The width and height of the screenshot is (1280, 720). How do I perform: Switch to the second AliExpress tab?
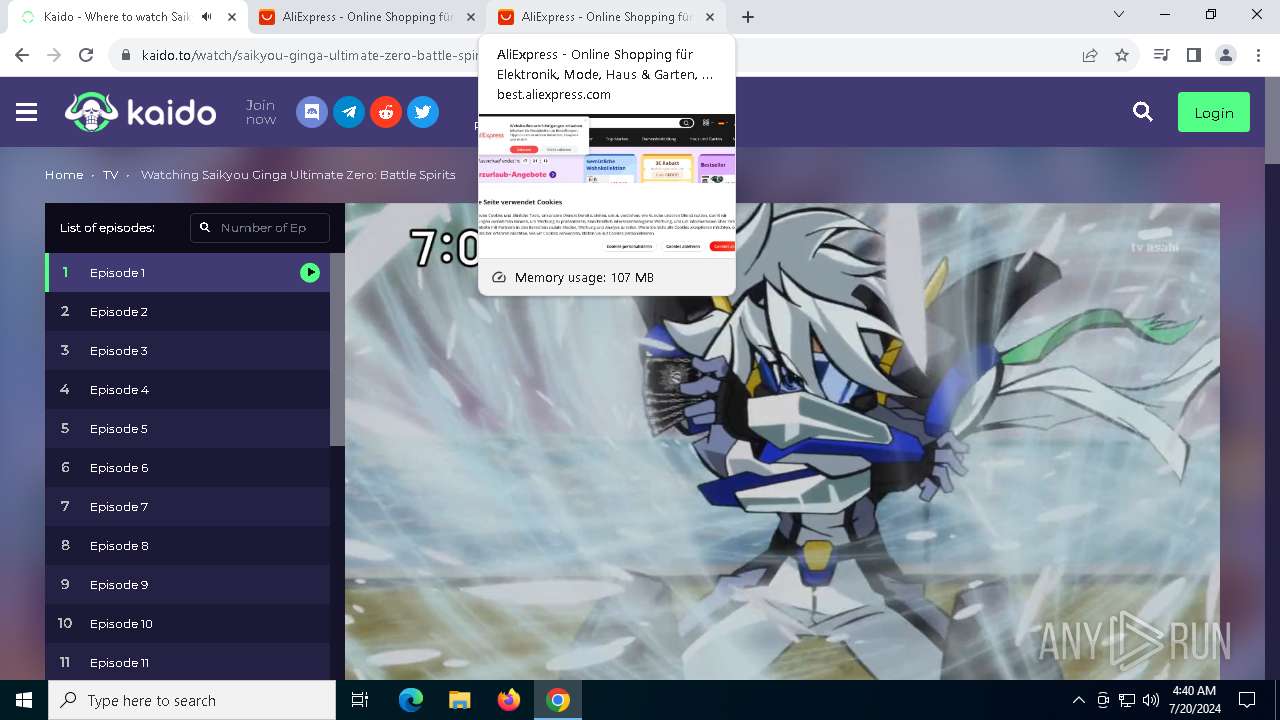click(x=607, y=17)
